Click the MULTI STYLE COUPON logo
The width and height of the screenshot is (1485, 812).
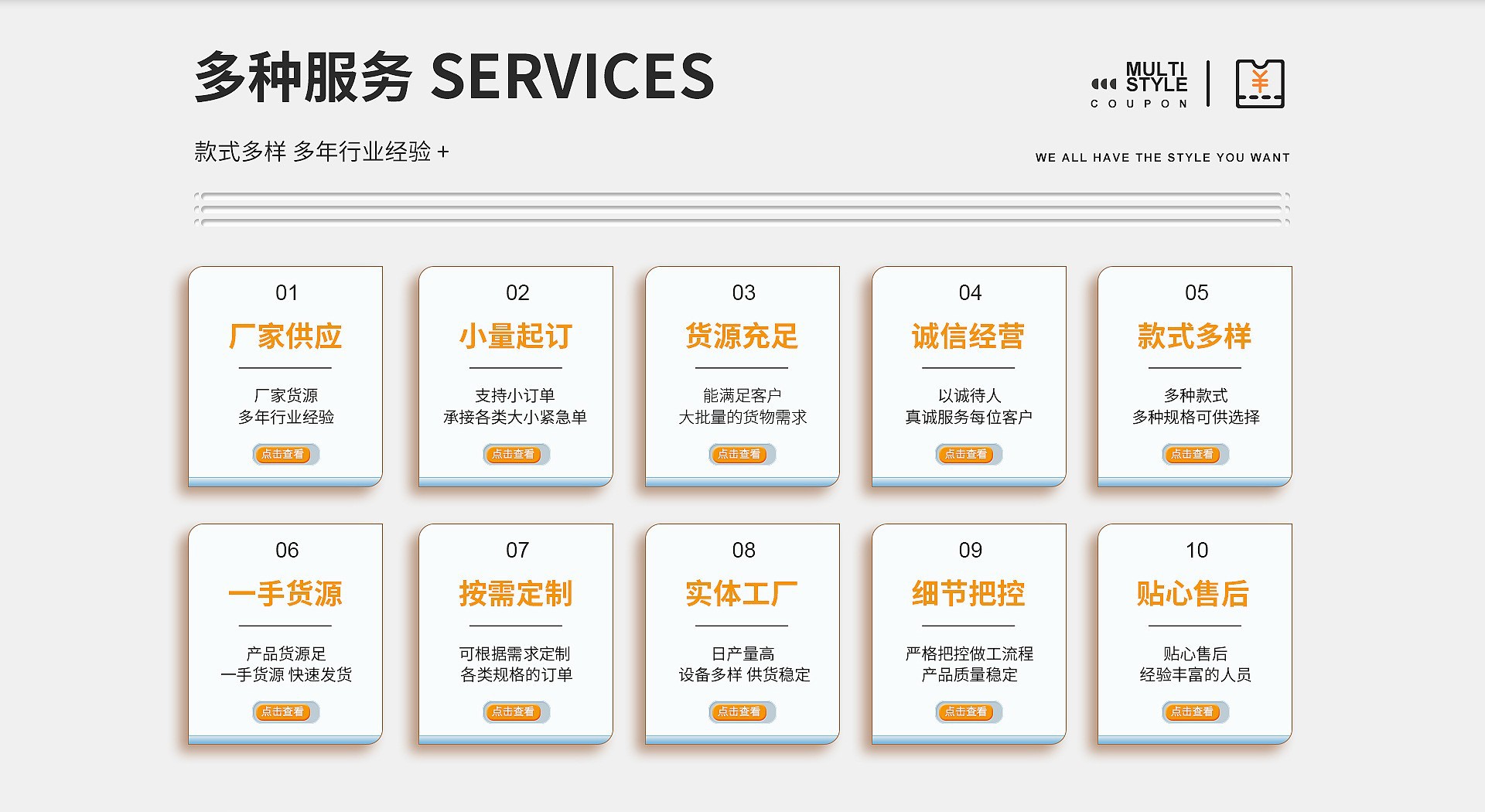[x=1139, y=84]
